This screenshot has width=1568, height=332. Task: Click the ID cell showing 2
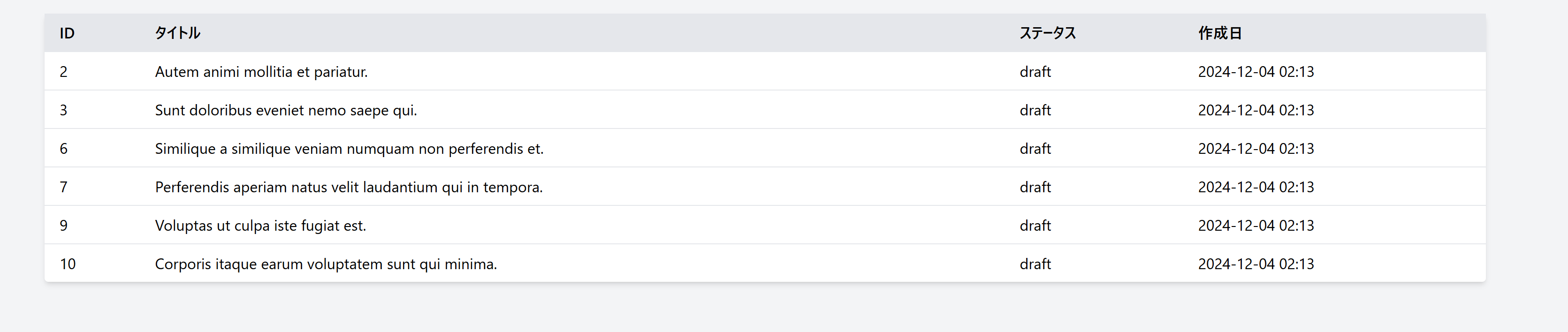point(63,72)
